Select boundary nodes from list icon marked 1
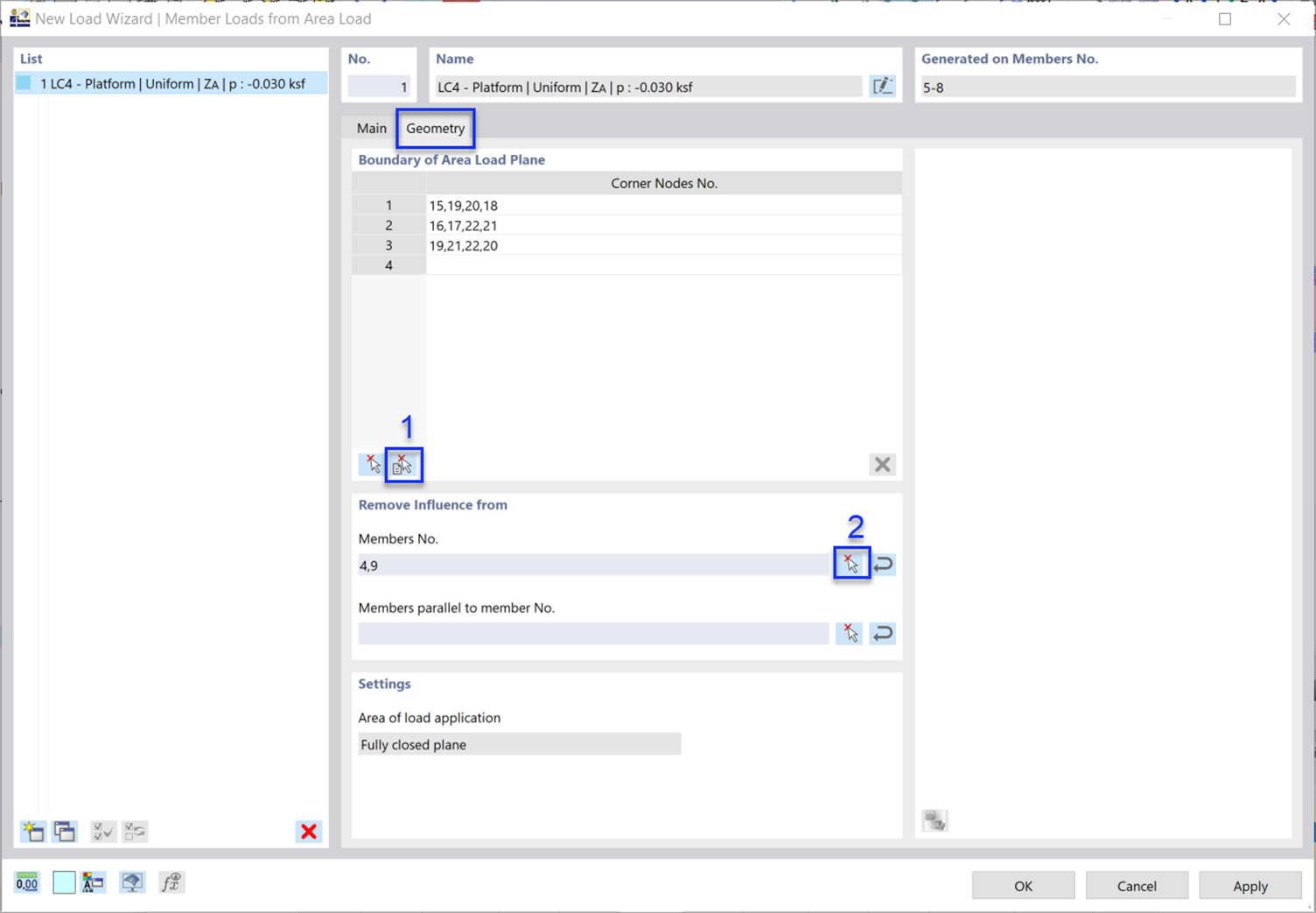 (403, 464)
